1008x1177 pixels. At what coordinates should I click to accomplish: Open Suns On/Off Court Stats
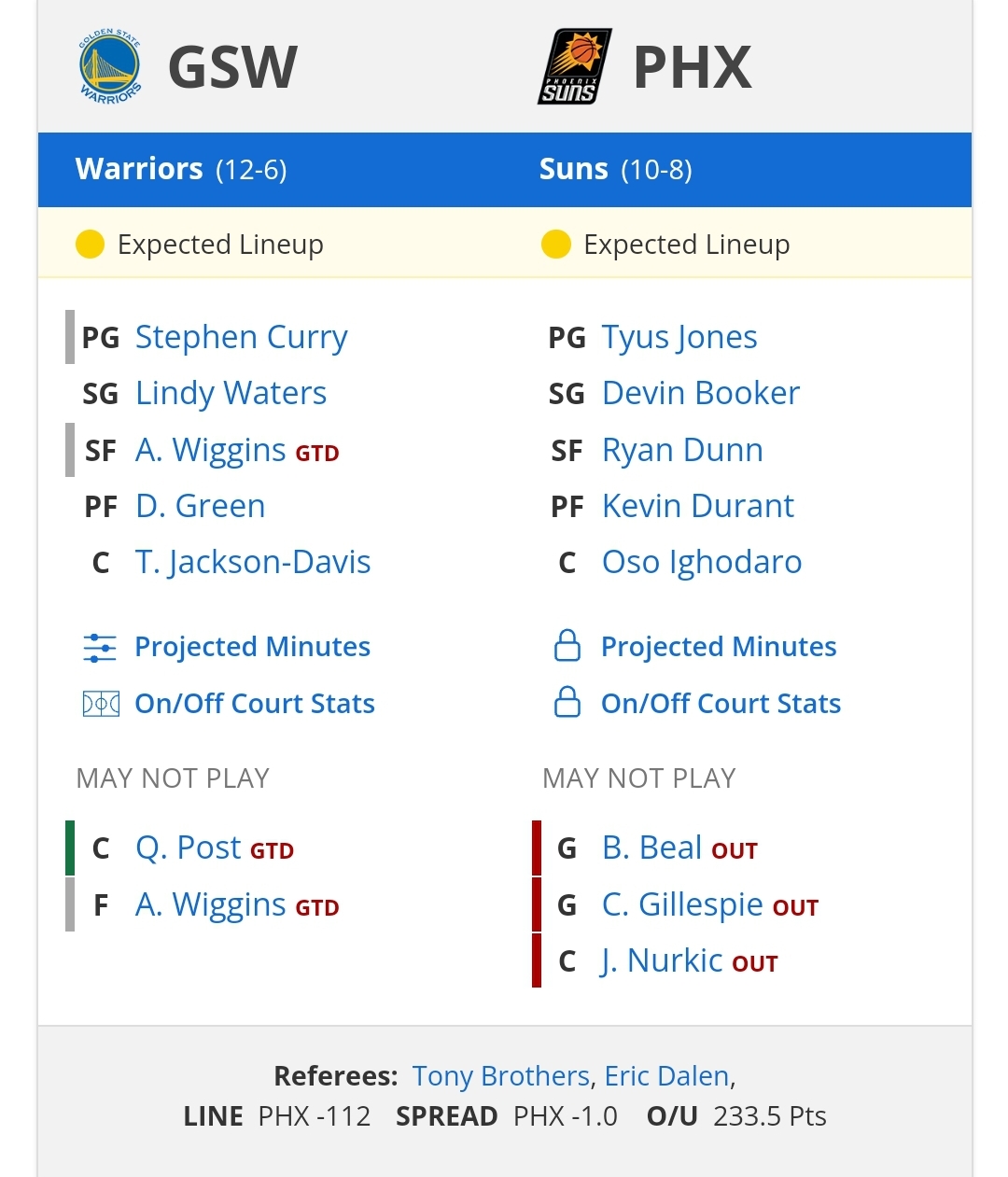721,703
